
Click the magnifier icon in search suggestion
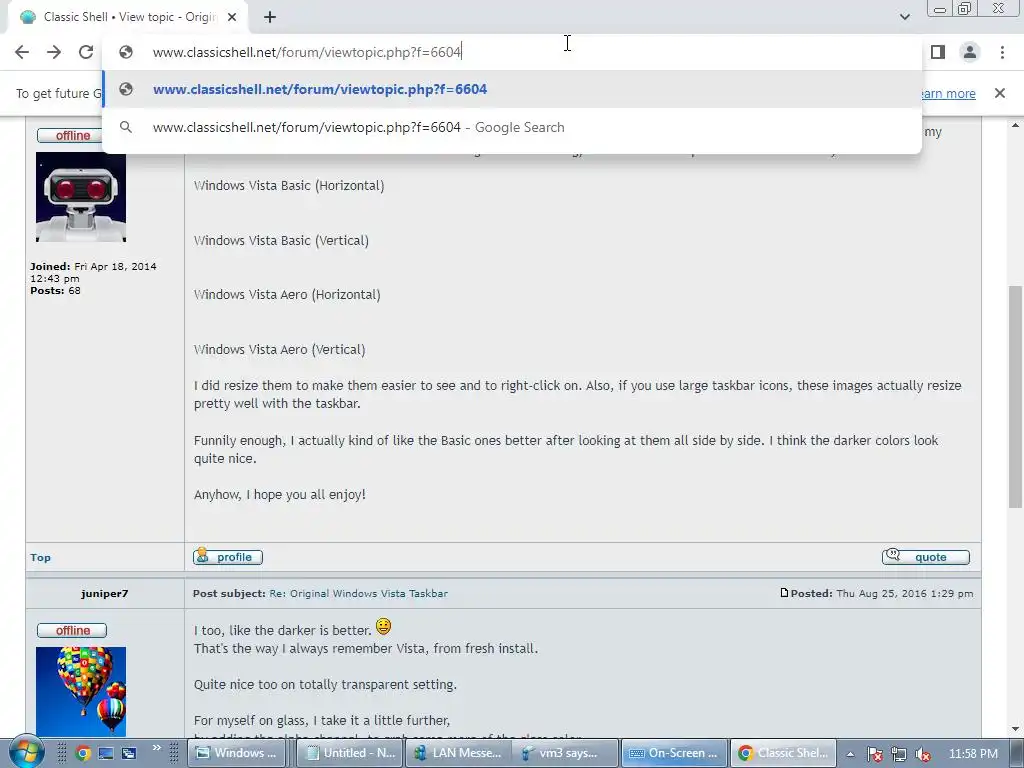(x=126, y=127)
